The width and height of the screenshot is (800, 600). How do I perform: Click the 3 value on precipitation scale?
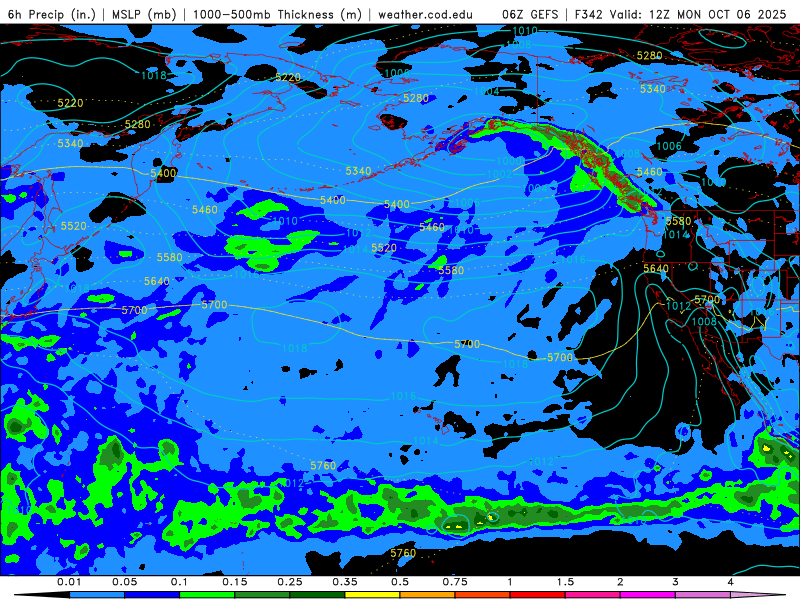[676, 582]
